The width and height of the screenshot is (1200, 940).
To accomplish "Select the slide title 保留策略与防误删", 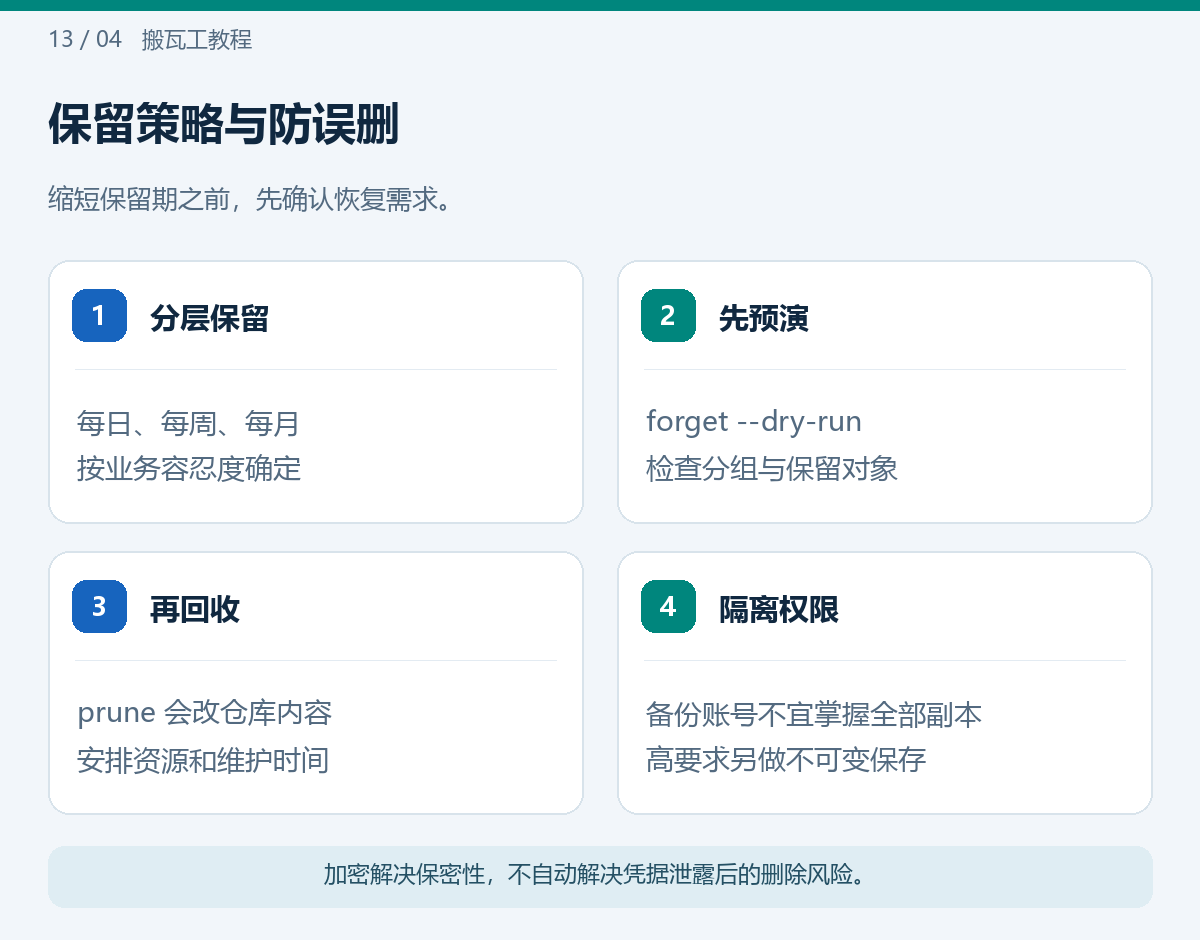I will click(x=224, y=125).
